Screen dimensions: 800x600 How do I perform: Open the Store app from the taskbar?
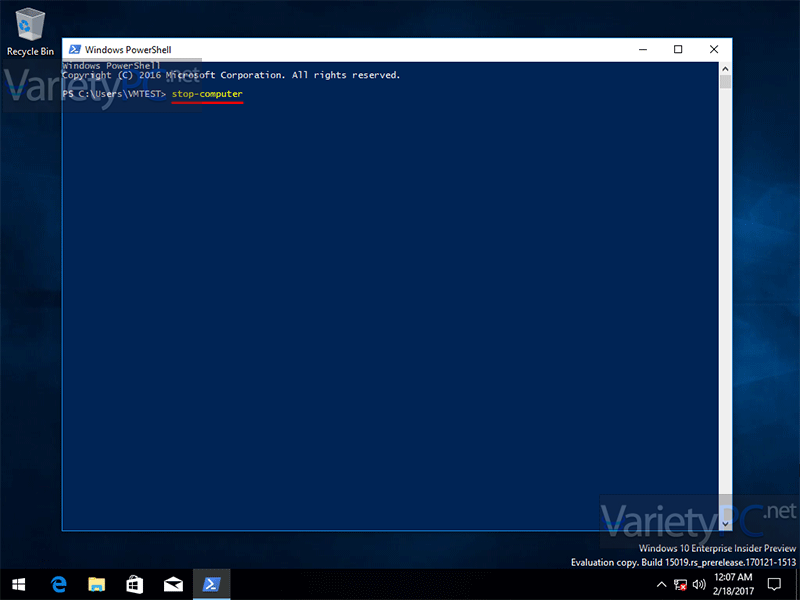[135, 584]
